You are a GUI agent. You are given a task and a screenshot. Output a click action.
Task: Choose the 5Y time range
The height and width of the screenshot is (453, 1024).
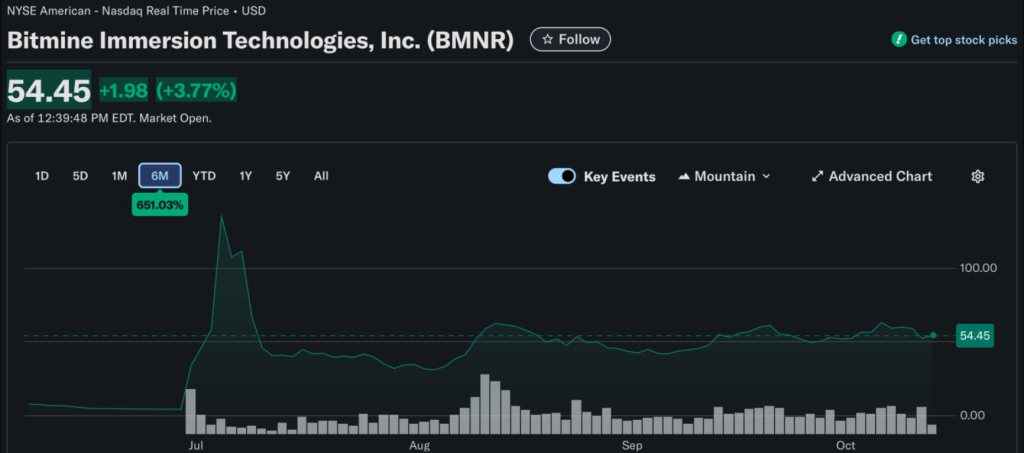pyautogui.click(x=283, y=176)
